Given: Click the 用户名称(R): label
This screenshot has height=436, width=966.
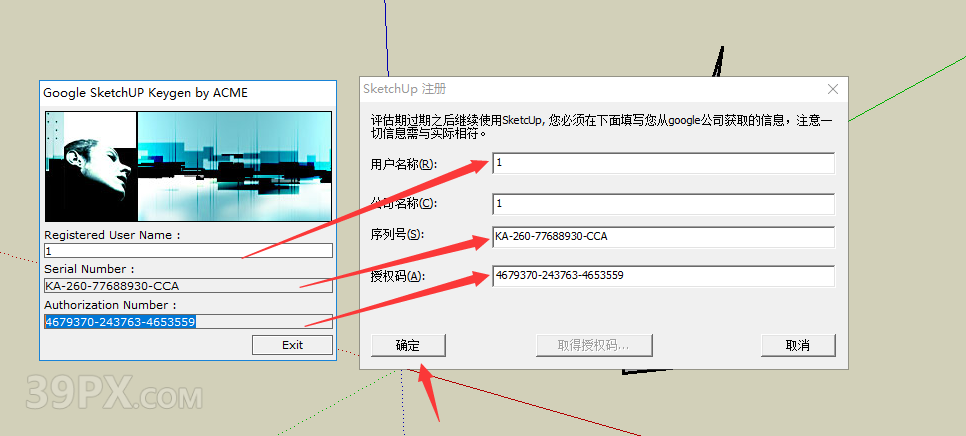Looking at the screenshot, I should (404, 164).
